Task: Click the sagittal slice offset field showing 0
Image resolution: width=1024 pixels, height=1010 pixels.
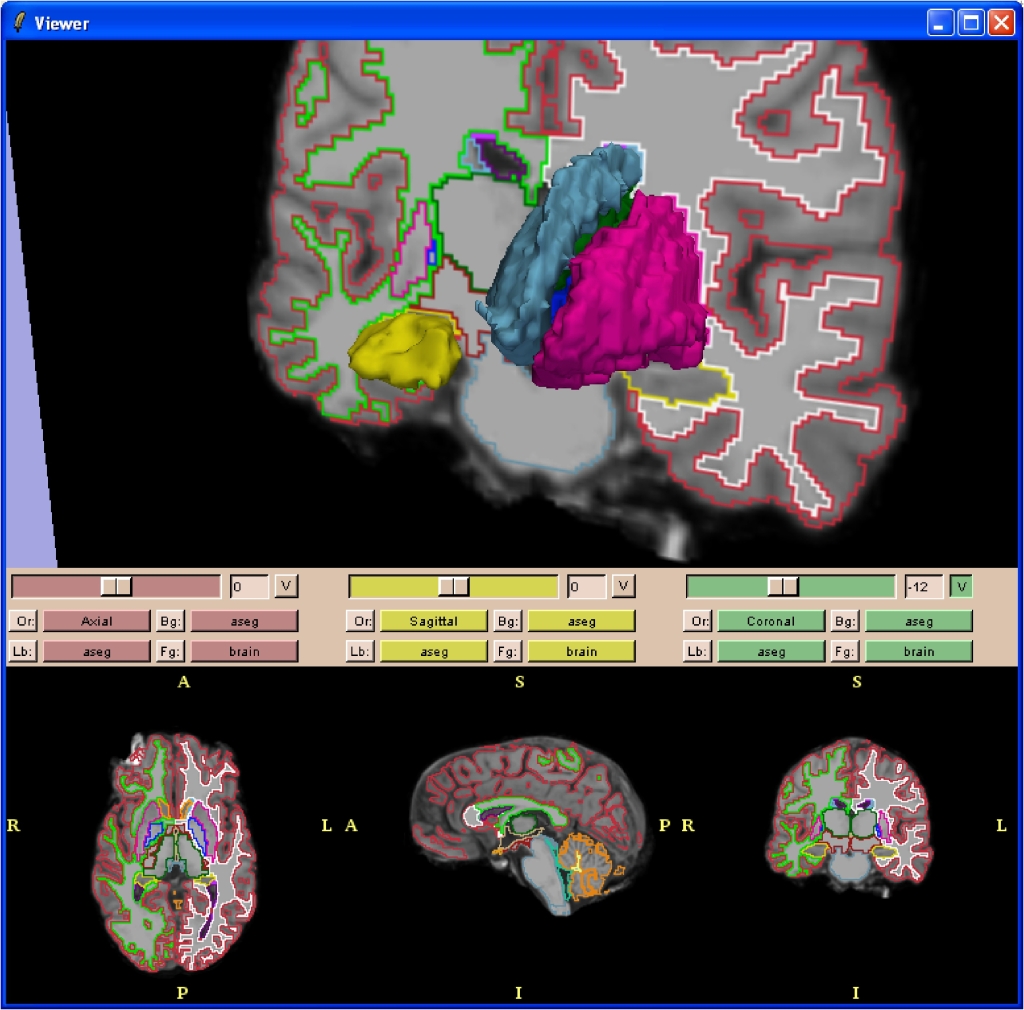Action: [x=586, y=586]
